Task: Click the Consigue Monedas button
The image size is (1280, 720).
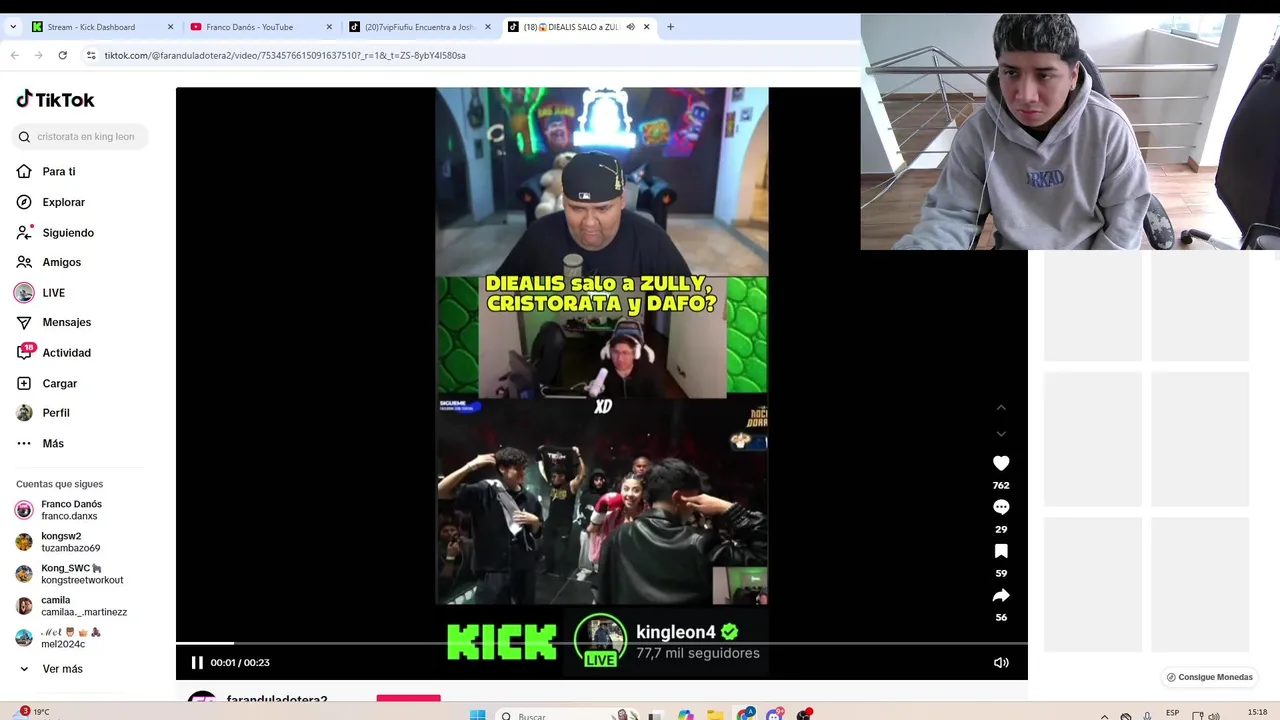Action: click(1209, 677)
